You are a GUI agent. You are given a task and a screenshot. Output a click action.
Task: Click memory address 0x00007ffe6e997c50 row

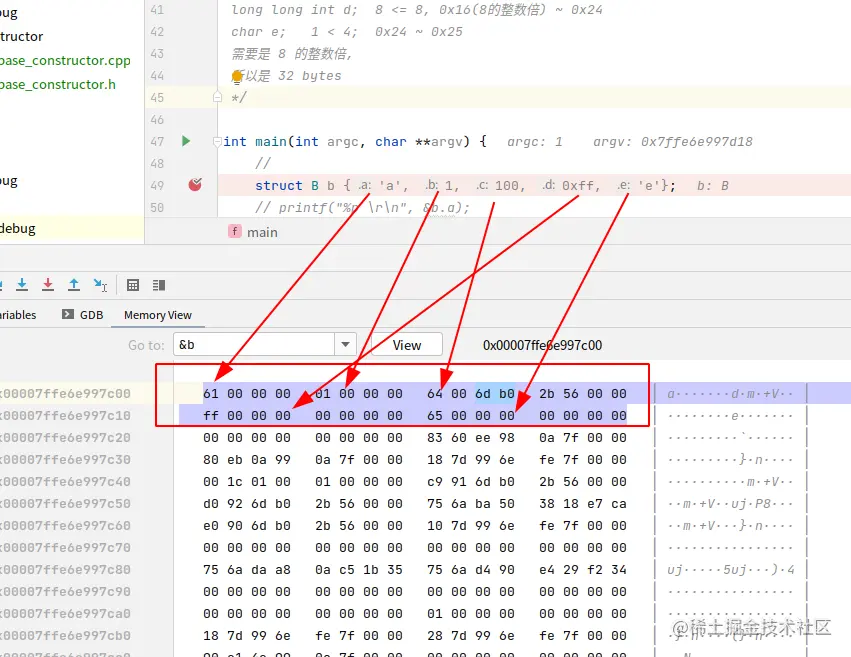coord(66,504)
